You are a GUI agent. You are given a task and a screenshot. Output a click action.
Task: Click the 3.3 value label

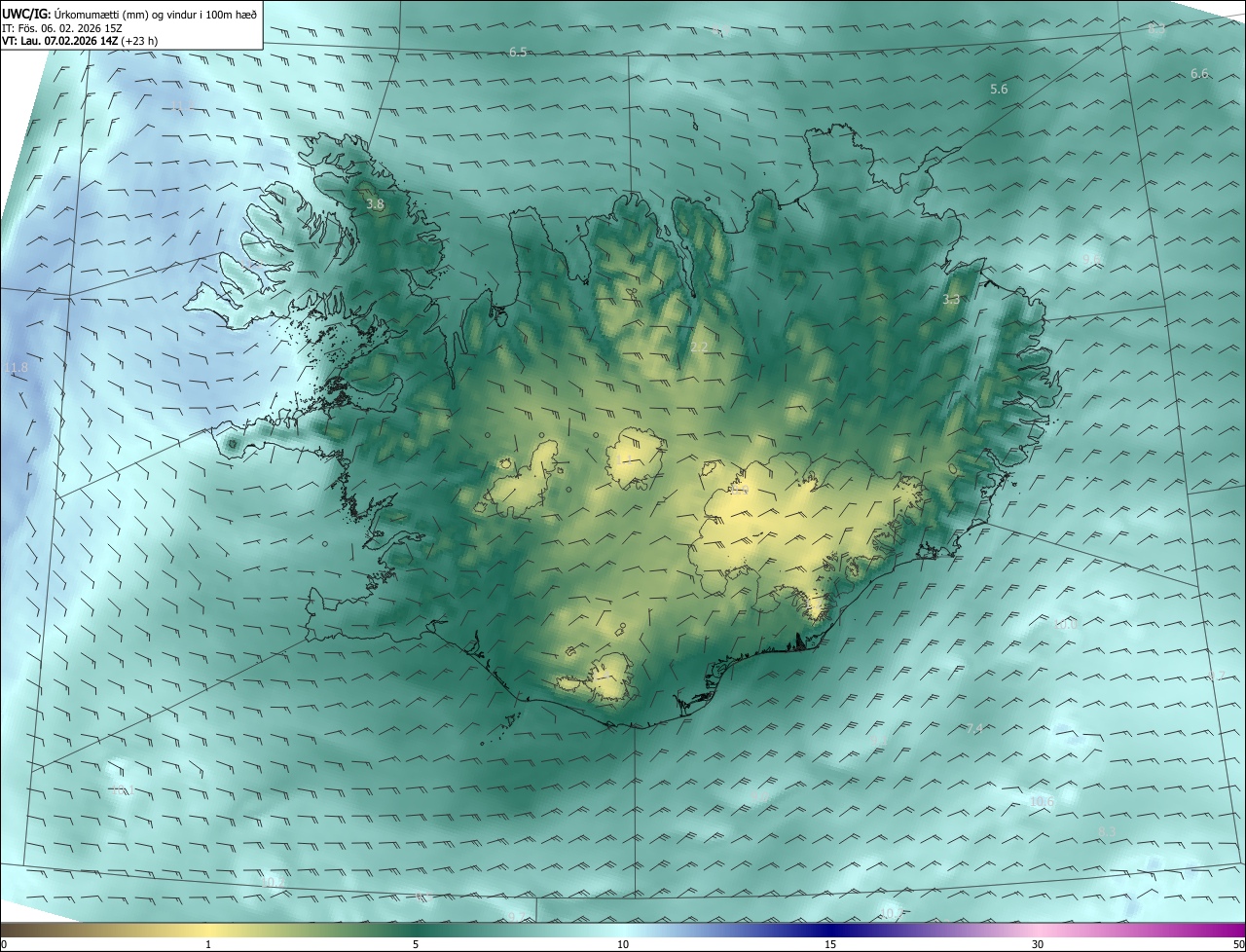[x=951, y=300]
